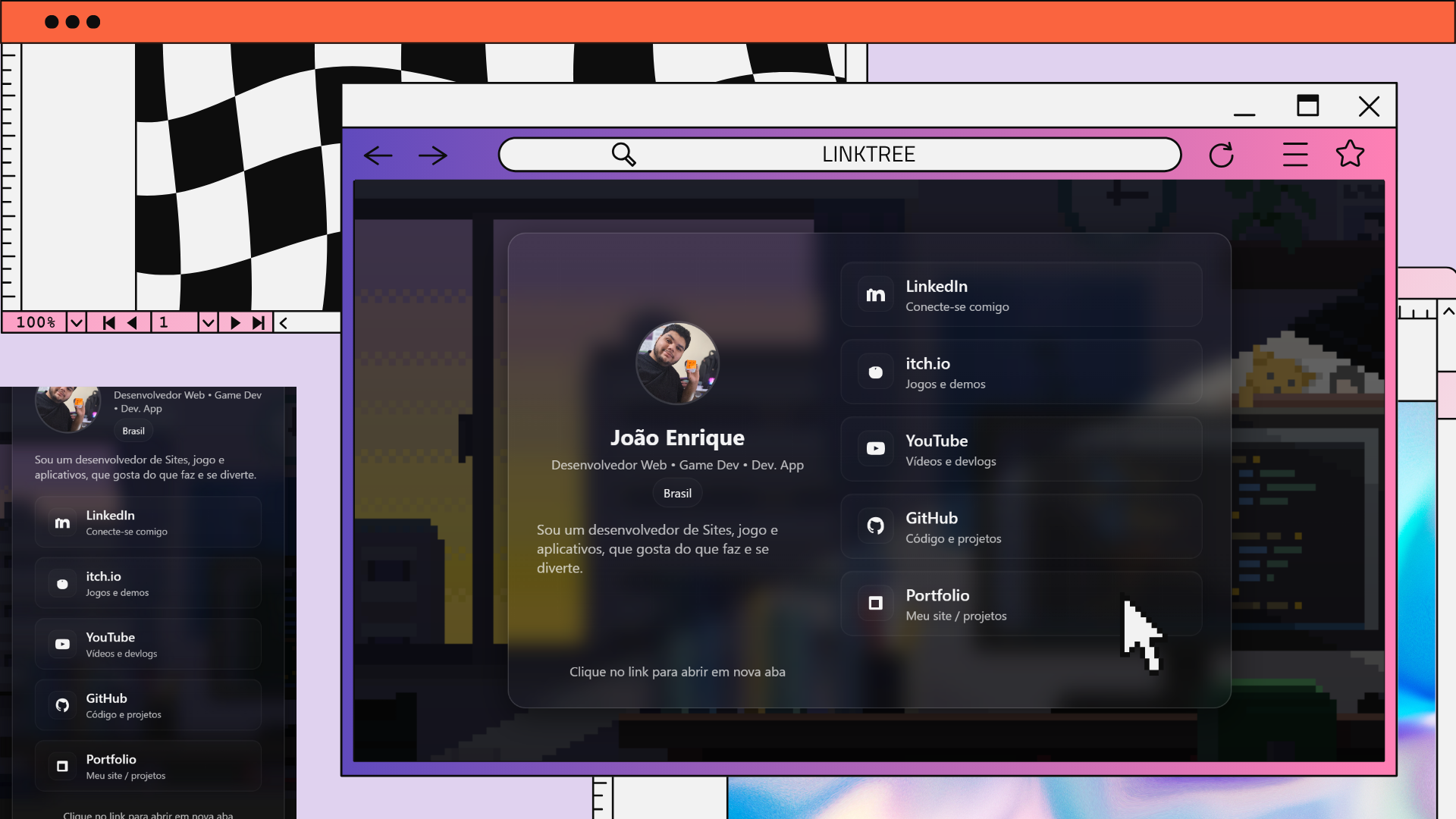Click the Brasil tag in the mobile preview
The height and width of the screenshot is (819, 1456).
[133, 431]
